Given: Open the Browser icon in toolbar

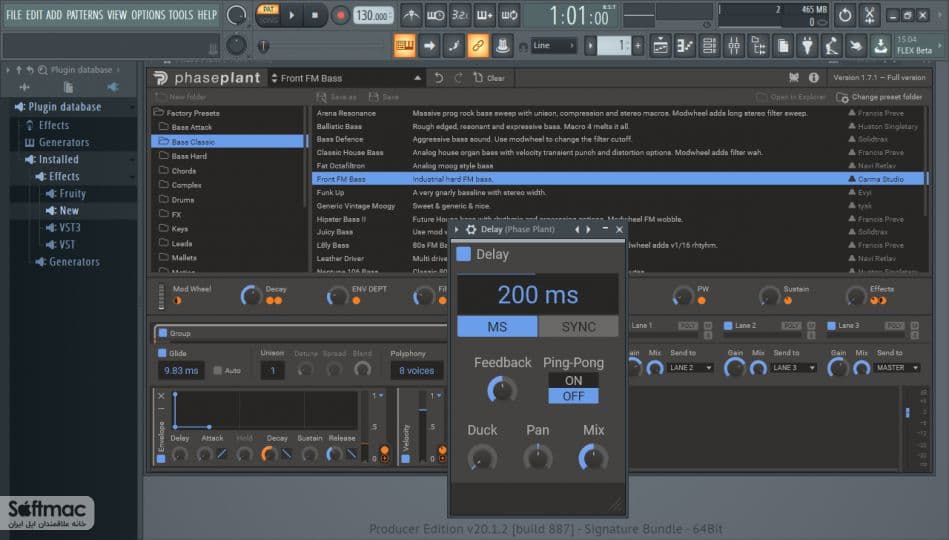Looking at the screenshot, I should pyautogui.click(x=758, y=45).
